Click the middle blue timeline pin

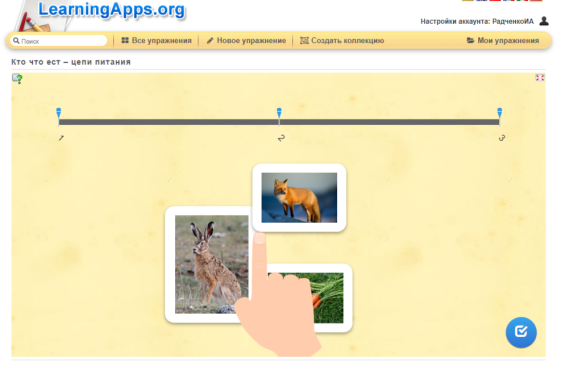pos(279,113)
